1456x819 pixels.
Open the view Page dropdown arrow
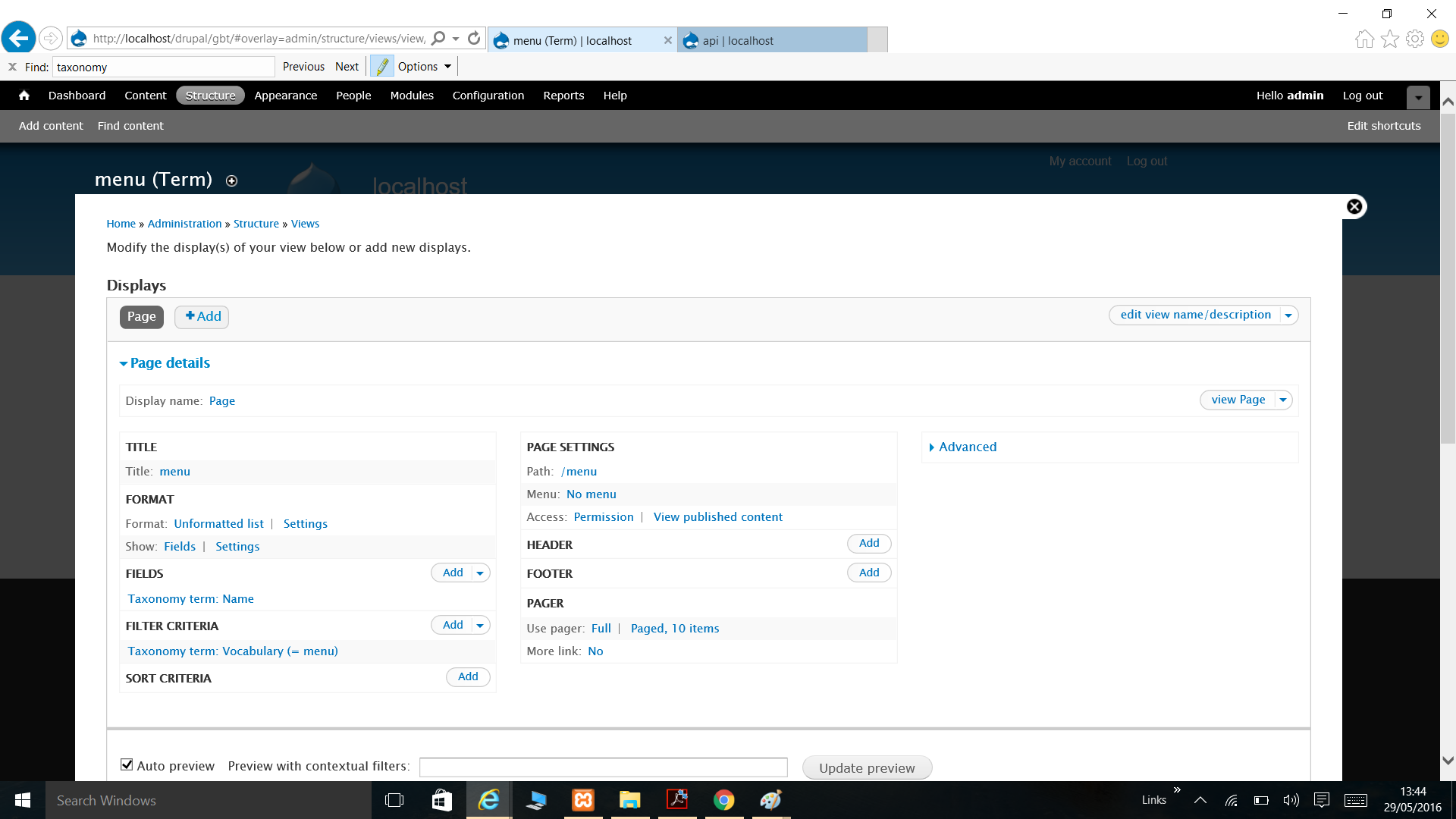[1283, 400]
